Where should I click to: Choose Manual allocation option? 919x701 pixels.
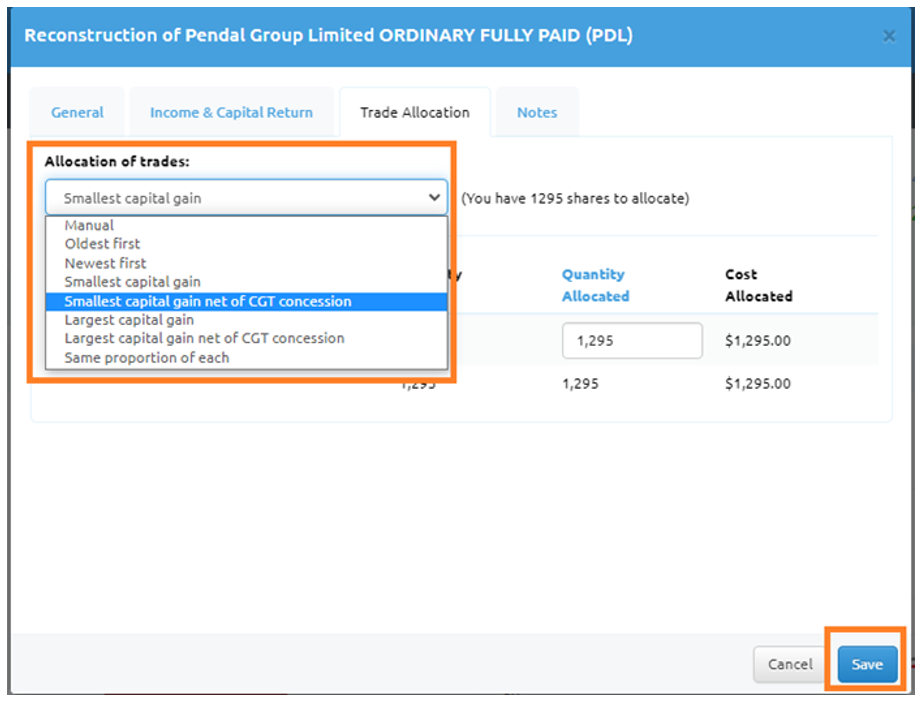89,225
